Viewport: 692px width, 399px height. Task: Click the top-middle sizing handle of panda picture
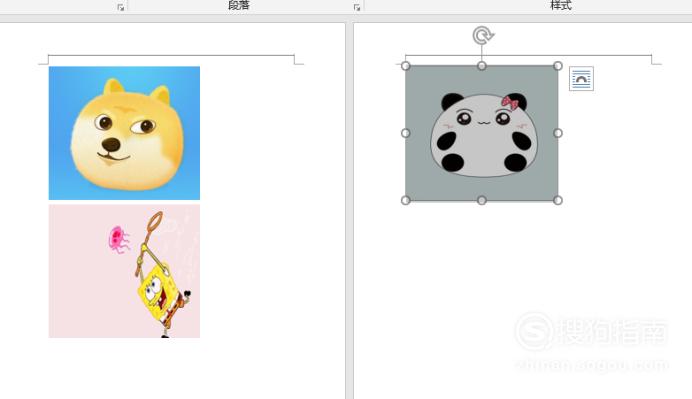[481, 66]
